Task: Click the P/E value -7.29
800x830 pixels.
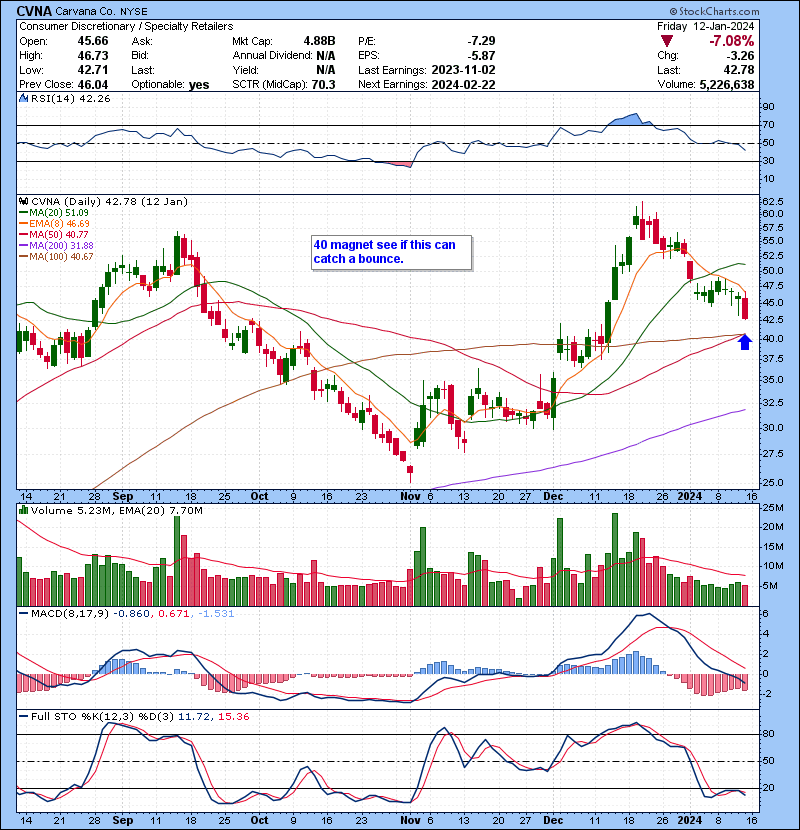Action: click(481, 41)
